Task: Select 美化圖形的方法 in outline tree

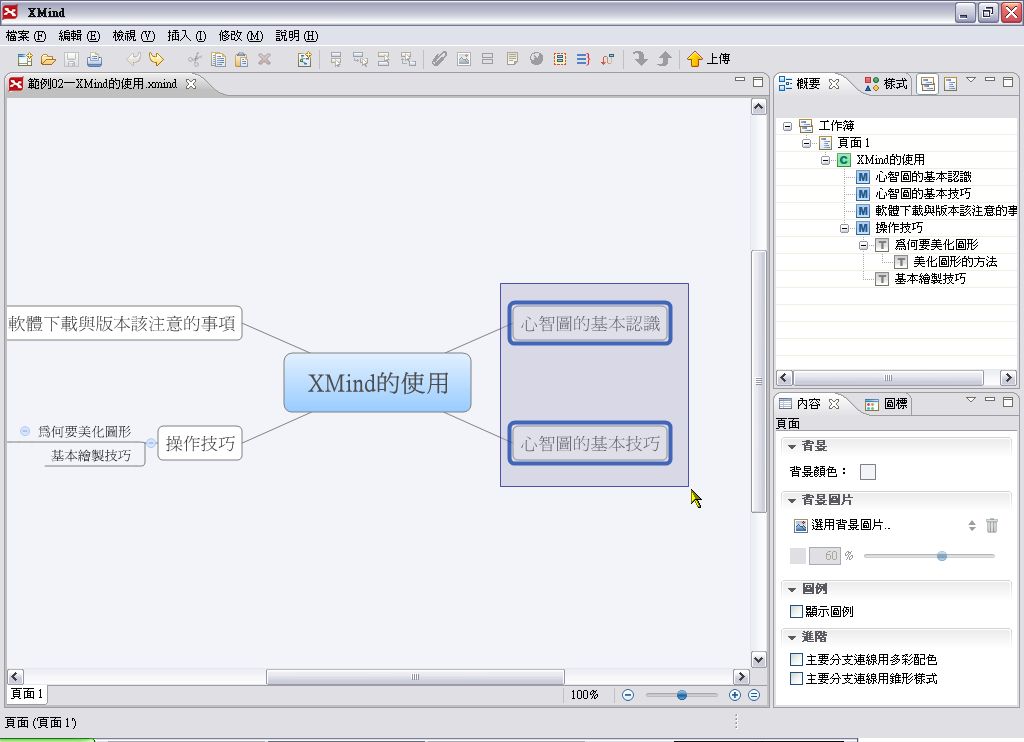Action: [955, 262]
